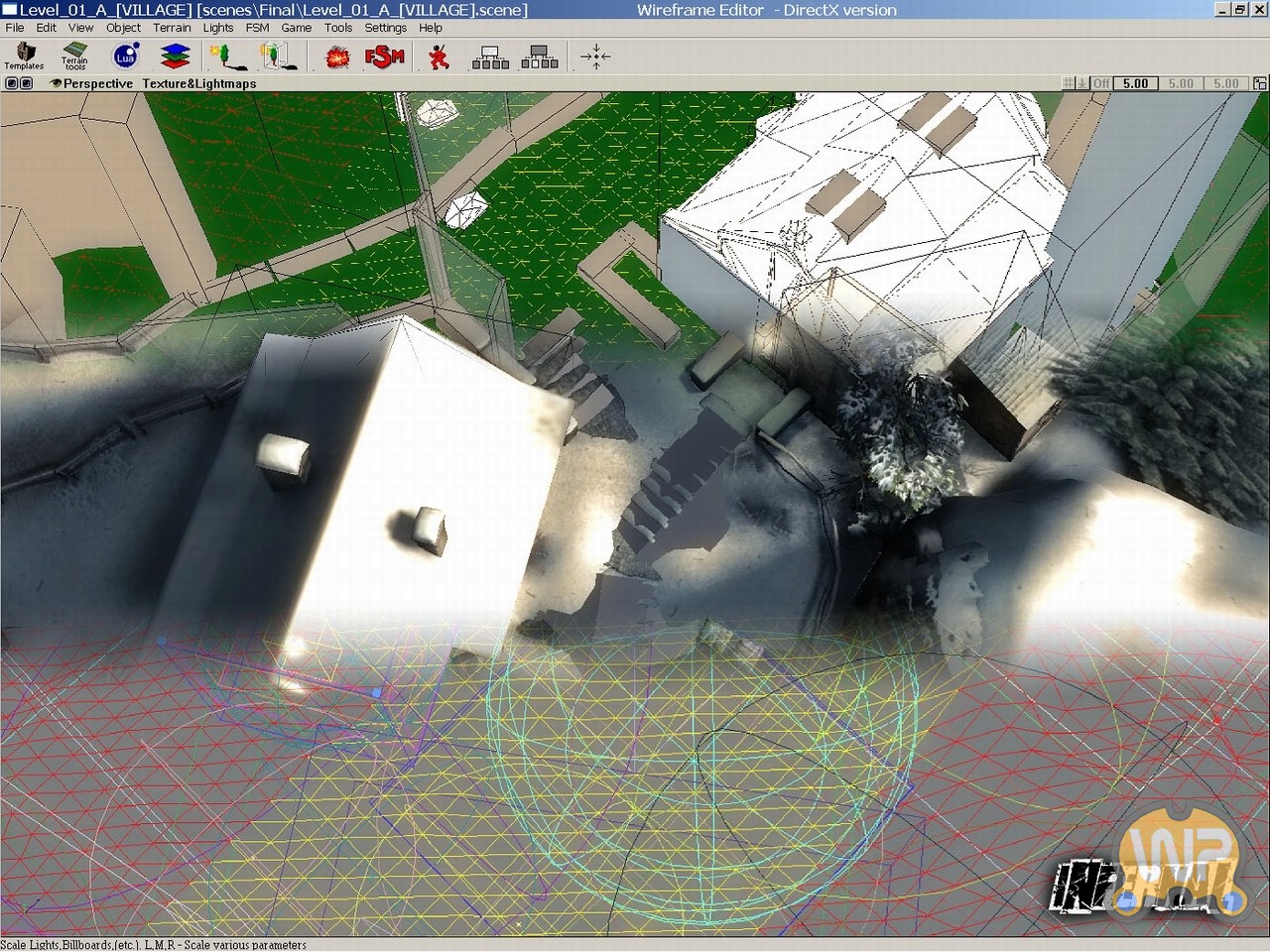
Task: Open the Lights menu
Action: pos(218,28)
